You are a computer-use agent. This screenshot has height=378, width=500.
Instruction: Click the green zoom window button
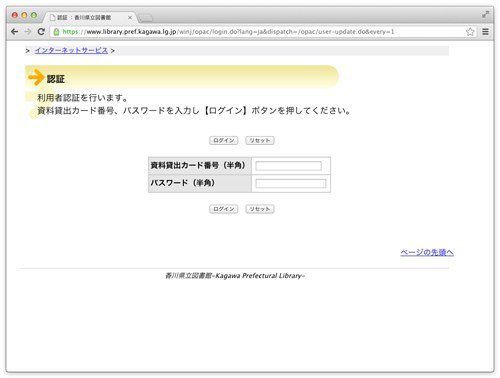[x=34, y=15]
